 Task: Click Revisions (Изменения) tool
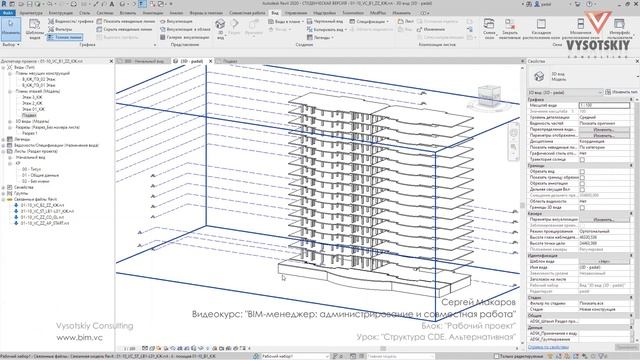click(x=431, y=29)
